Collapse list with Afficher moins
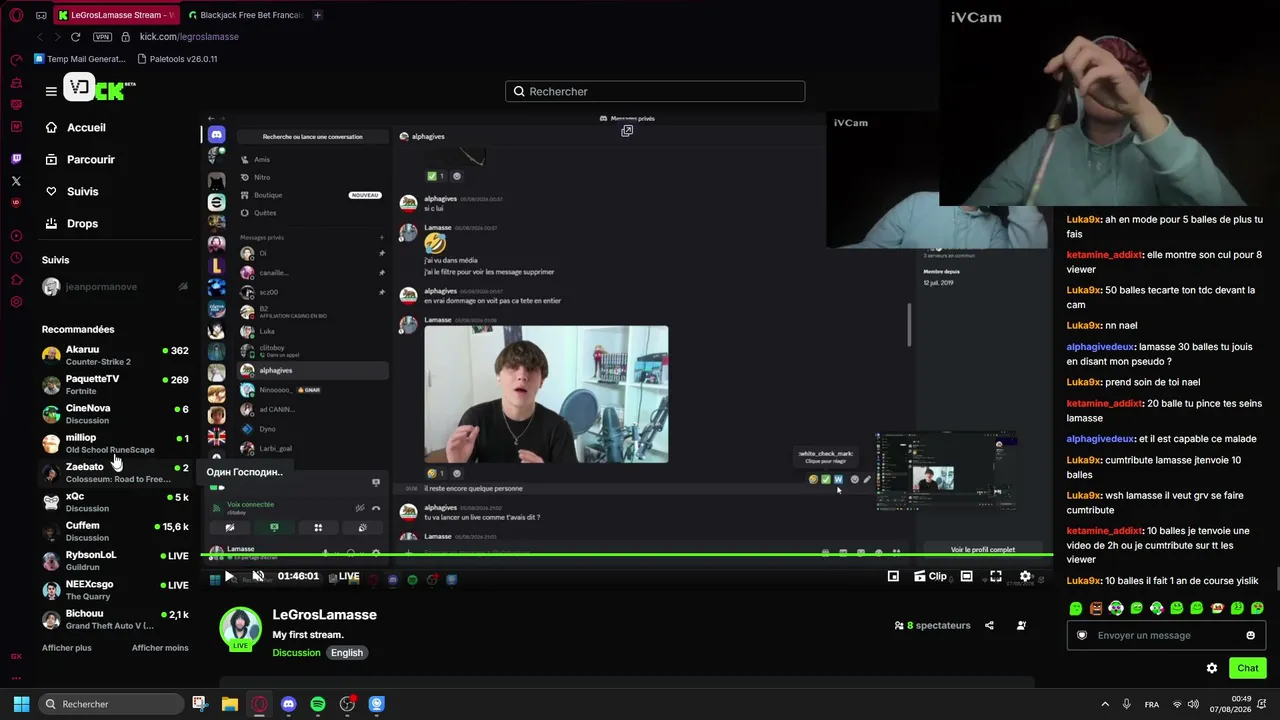Screen dimensions: 1280x720 [160, 648]
